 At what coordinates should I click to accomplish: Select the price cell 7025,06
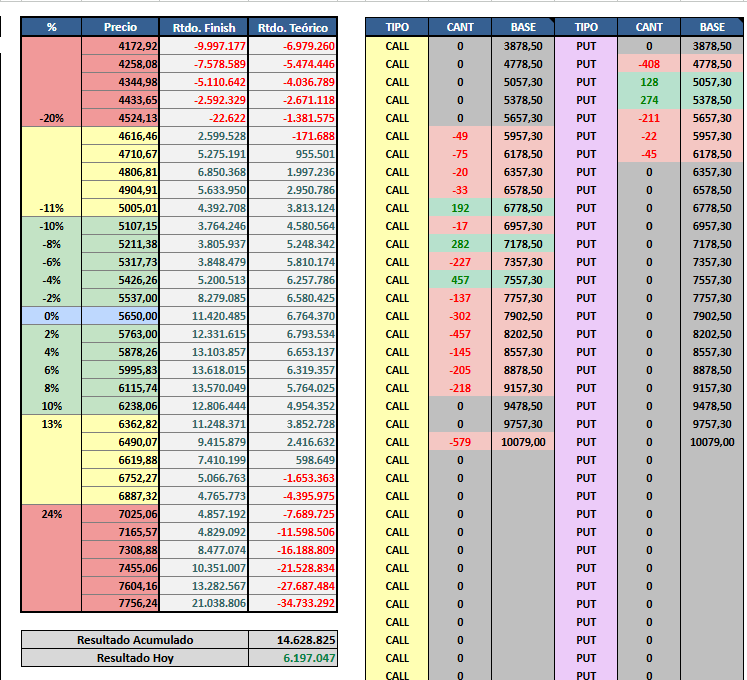click(x=120, y=514)
